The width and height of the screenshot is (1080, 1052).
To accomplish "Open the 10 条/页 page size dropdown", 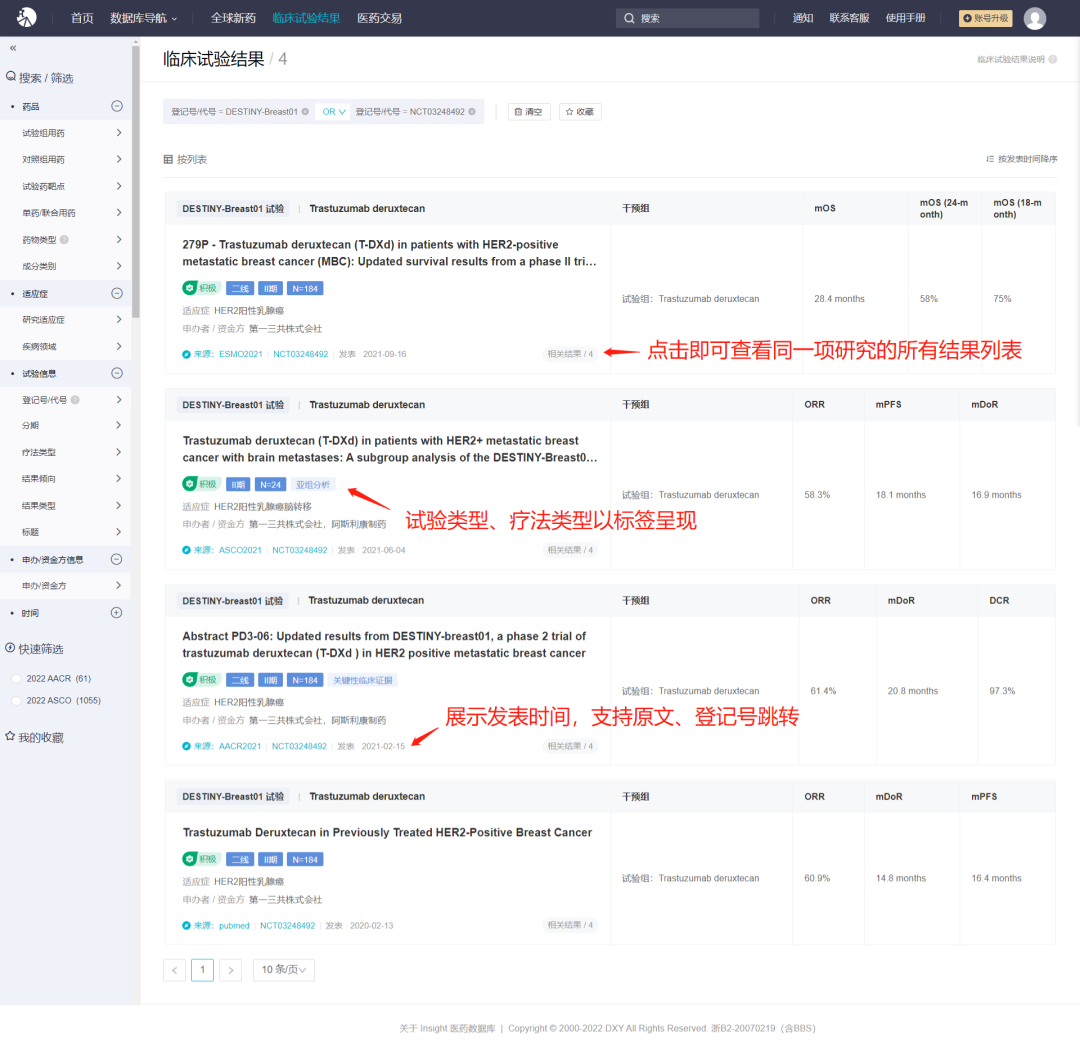I will click(x=284, y=970).
